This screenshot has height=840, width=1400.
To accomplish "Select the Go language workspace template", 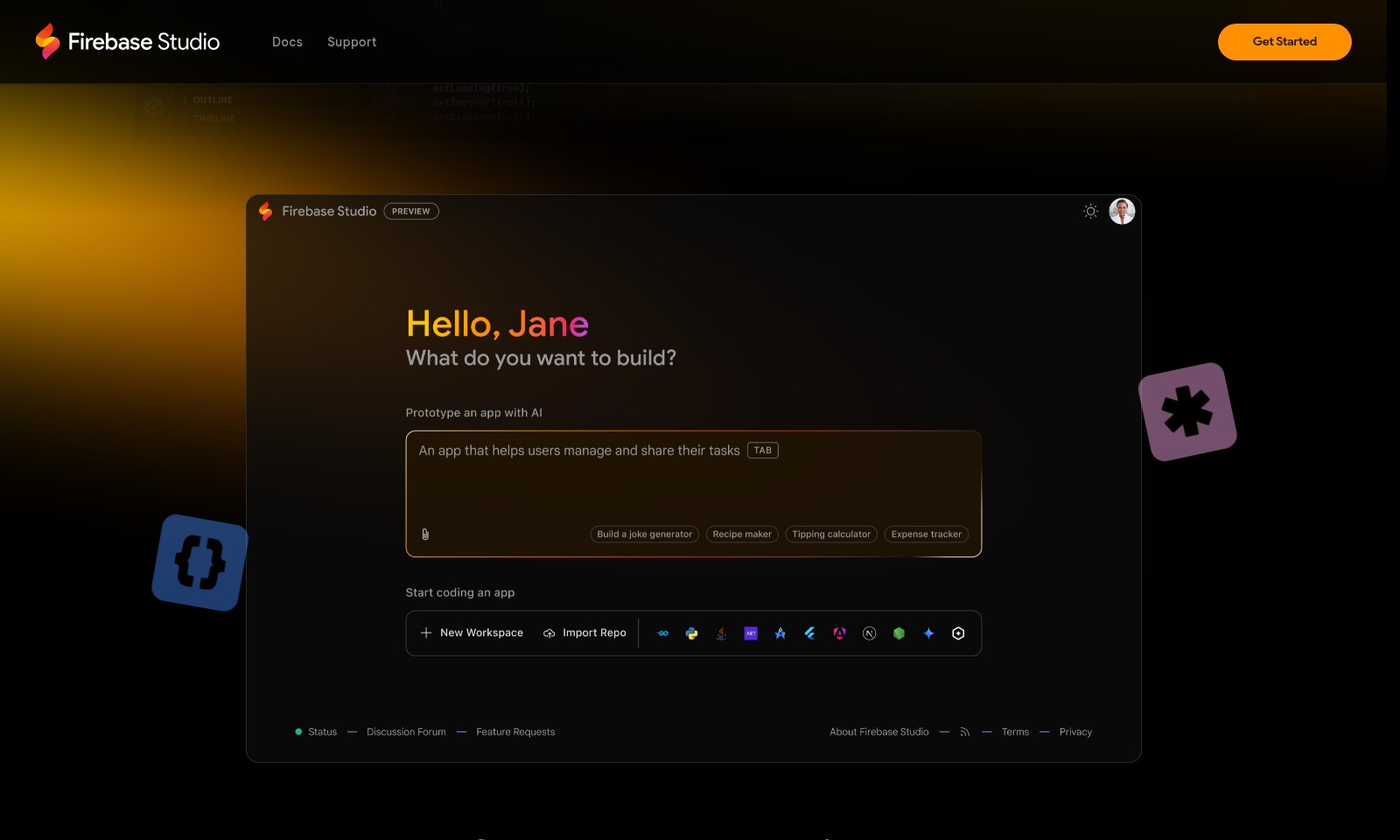I will [662, 633].
